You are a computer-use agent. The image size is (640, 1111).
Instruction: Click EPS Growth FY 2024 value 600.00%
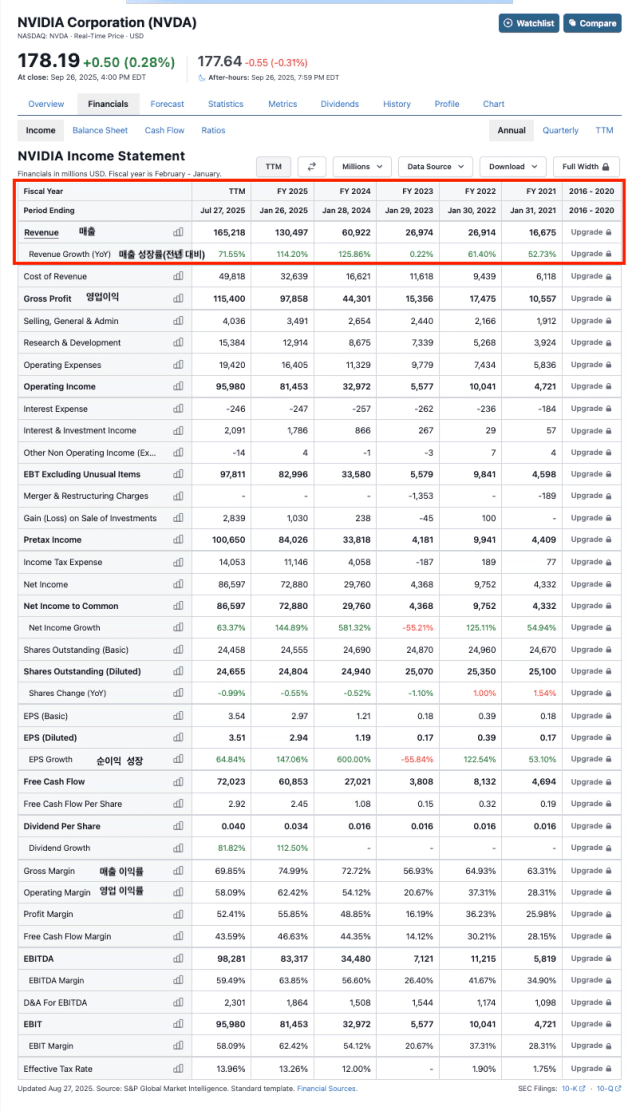pos(353,760)
